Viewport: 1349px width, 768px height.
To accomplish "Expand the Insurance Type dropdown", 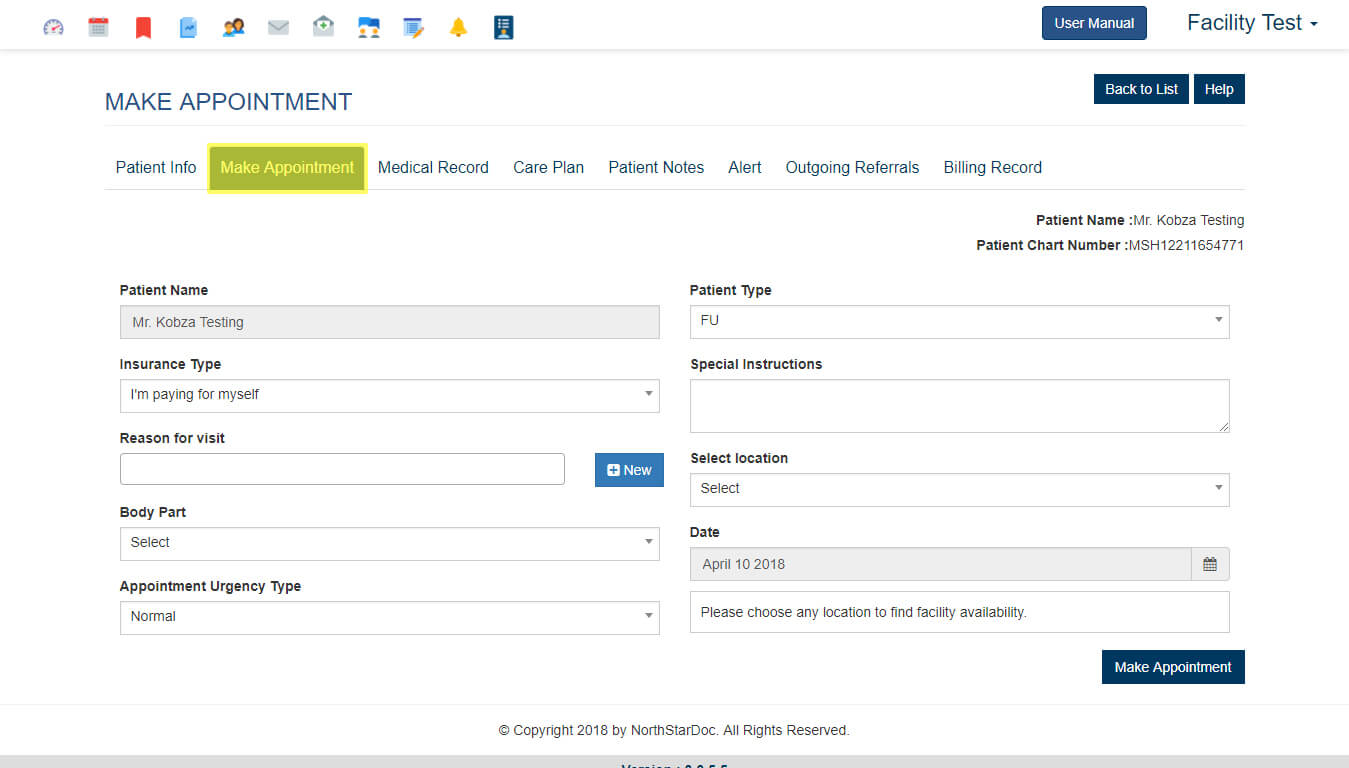I will point(389,395).
